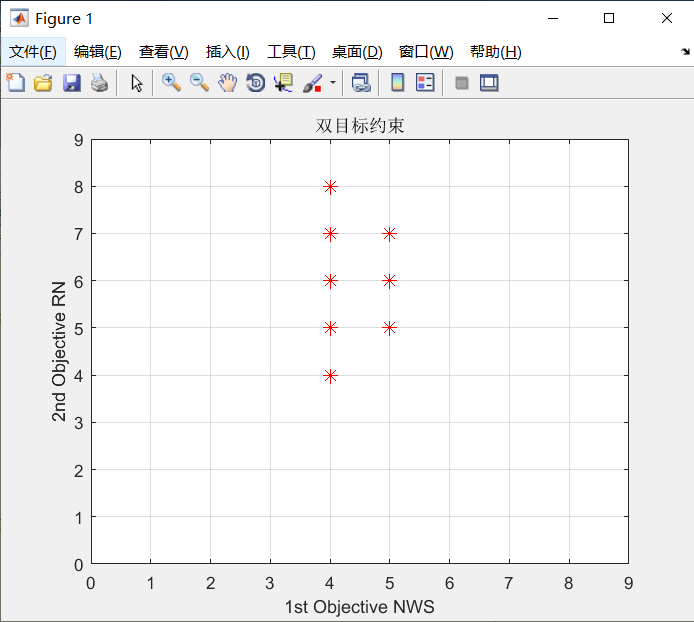This screenshot has height=622, width=694.
Task: Select the Brush data tool
Action: click(312, 83)
